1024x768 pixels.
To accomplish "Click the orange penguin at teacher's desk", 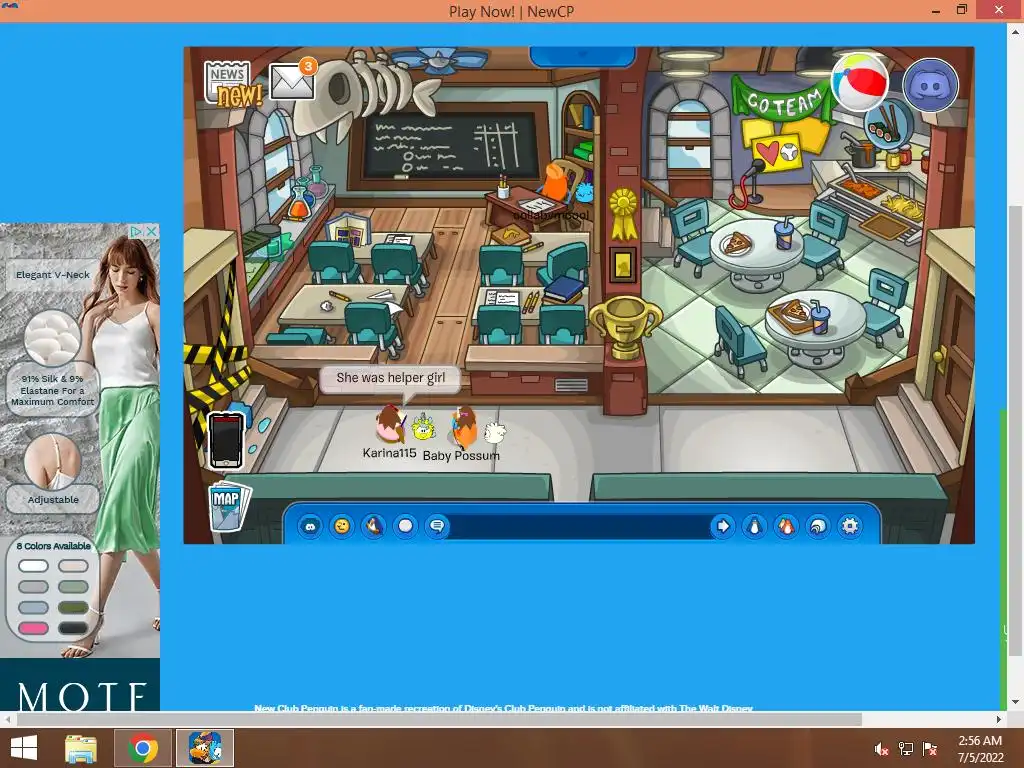I will (x=555, y=182).
